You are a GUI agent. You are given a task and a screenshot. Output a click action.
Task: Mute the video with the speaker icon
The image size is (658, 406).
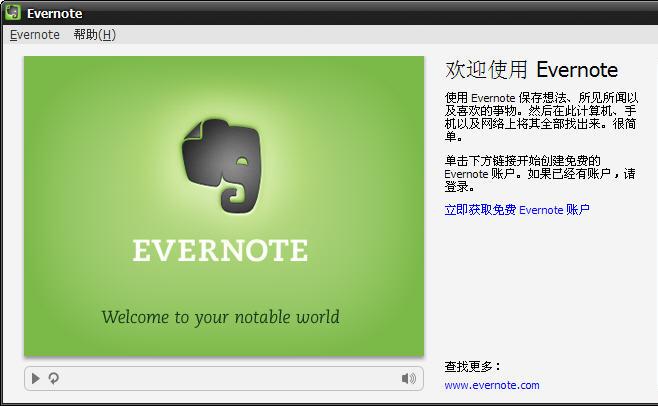[408, 378]
